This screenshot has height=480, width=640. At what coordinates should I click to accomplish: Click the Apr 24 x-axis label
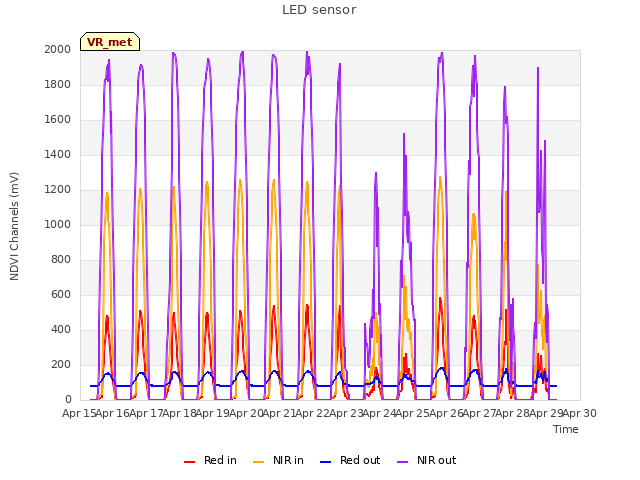coord(379,413)
